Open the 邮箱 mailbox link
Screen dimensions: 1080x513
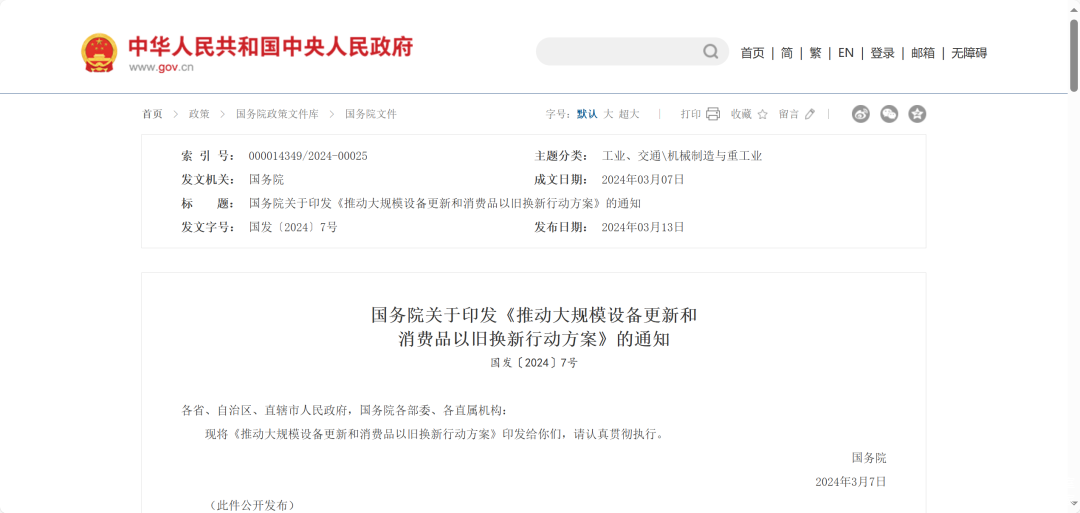click(923, 53)
